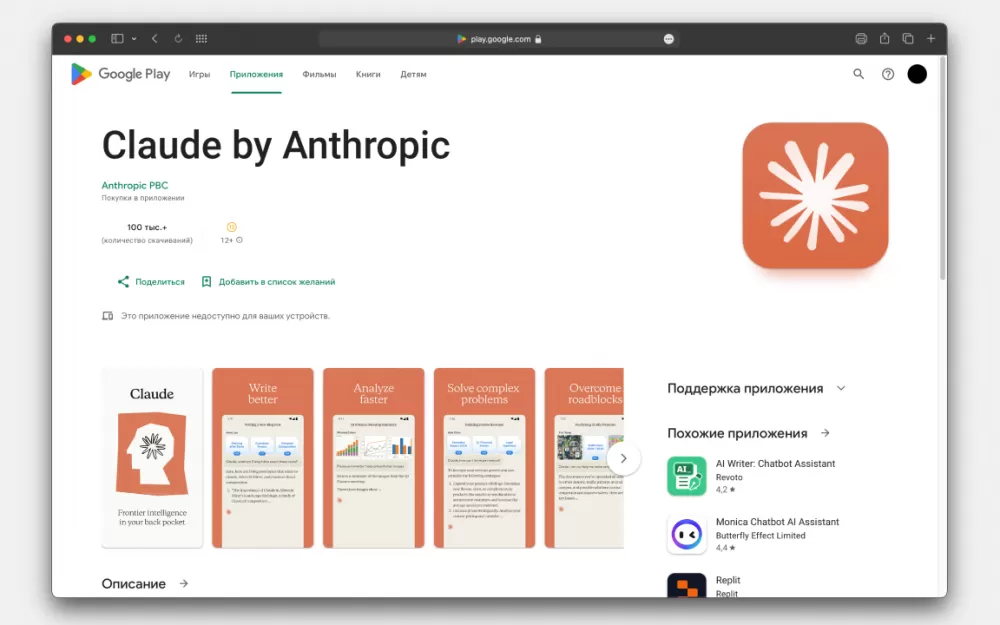Click the Claude app icon

click(x=815, y=195)
